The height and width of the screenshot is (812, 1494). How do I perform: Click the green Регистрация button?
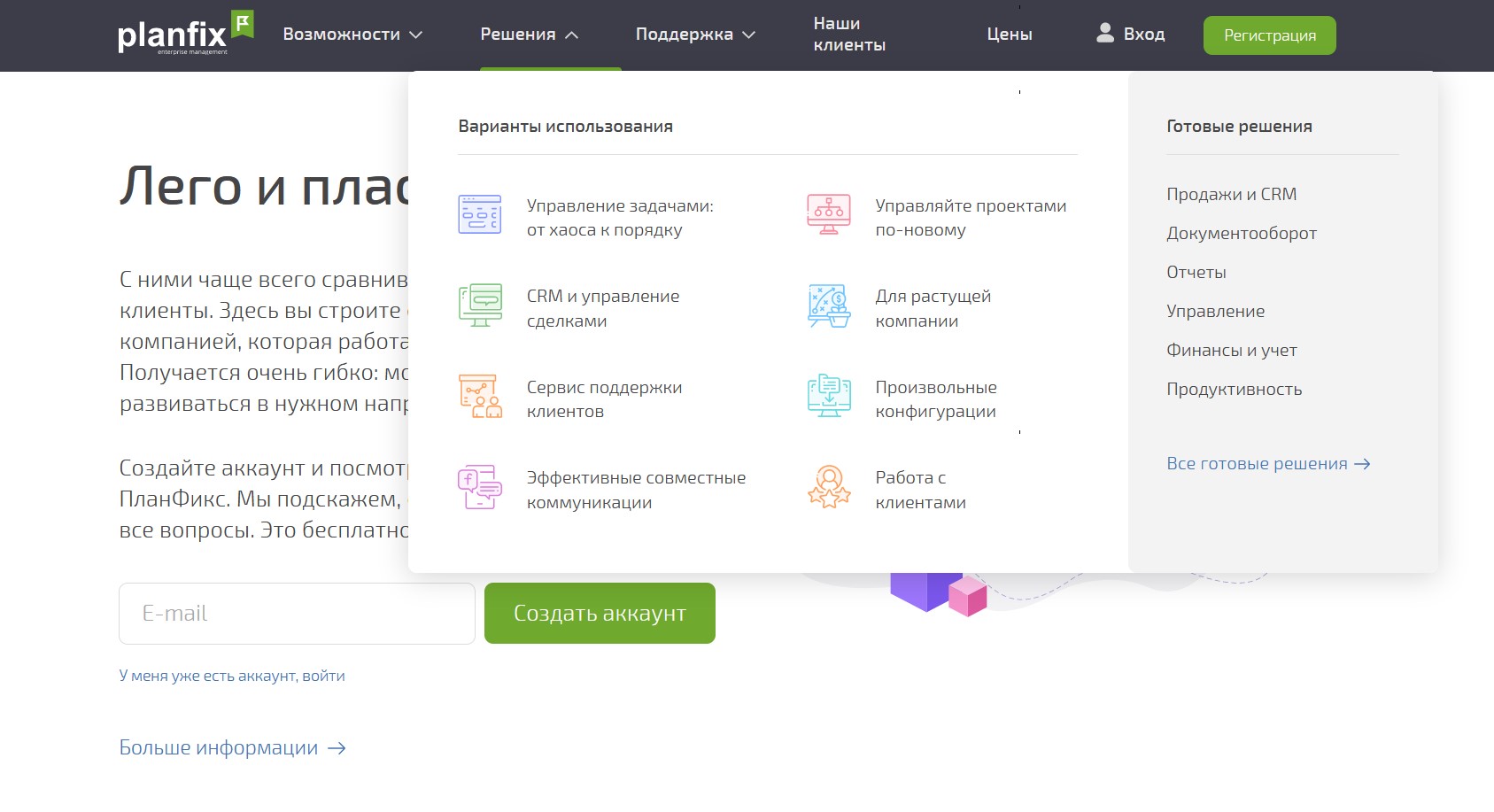tap(1269, 35)
